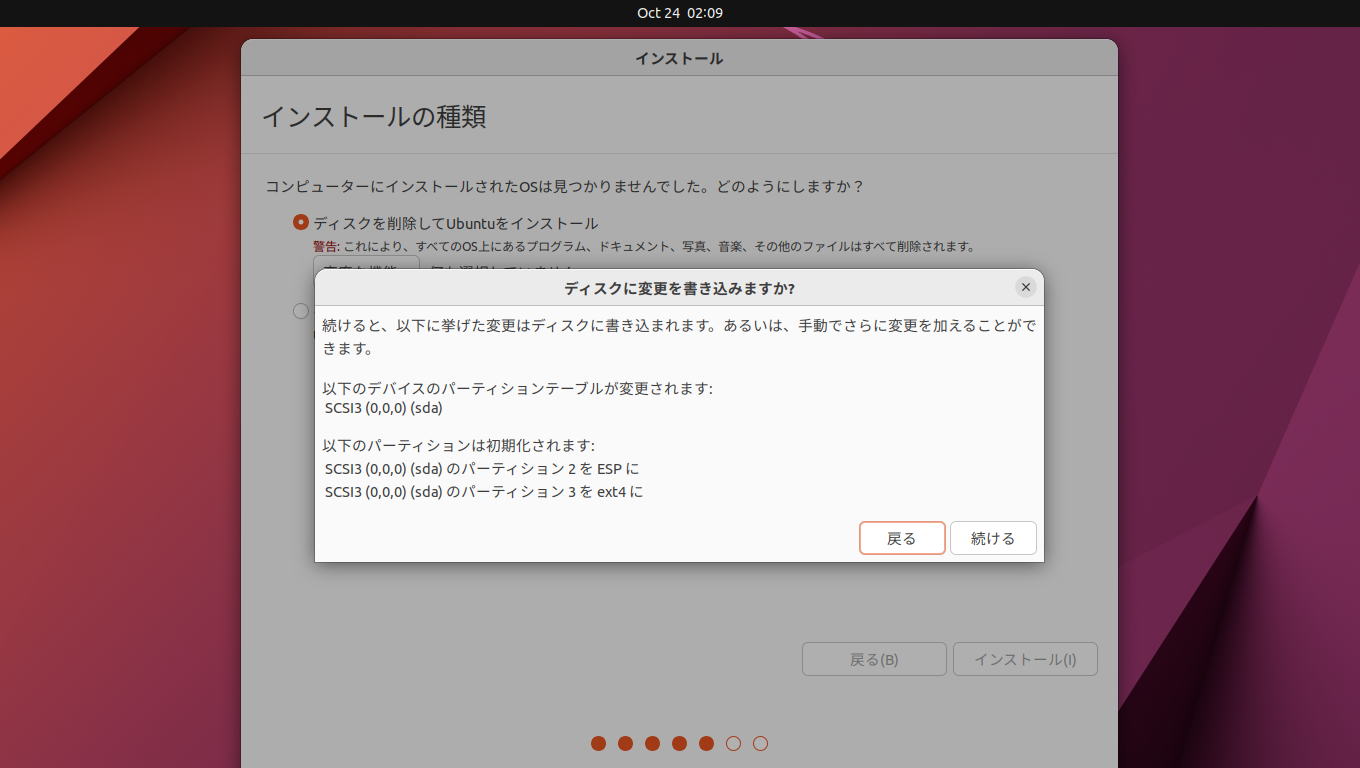Select the second radio option below the dialog edge
1360x768 pixels.
pos(301,311)
